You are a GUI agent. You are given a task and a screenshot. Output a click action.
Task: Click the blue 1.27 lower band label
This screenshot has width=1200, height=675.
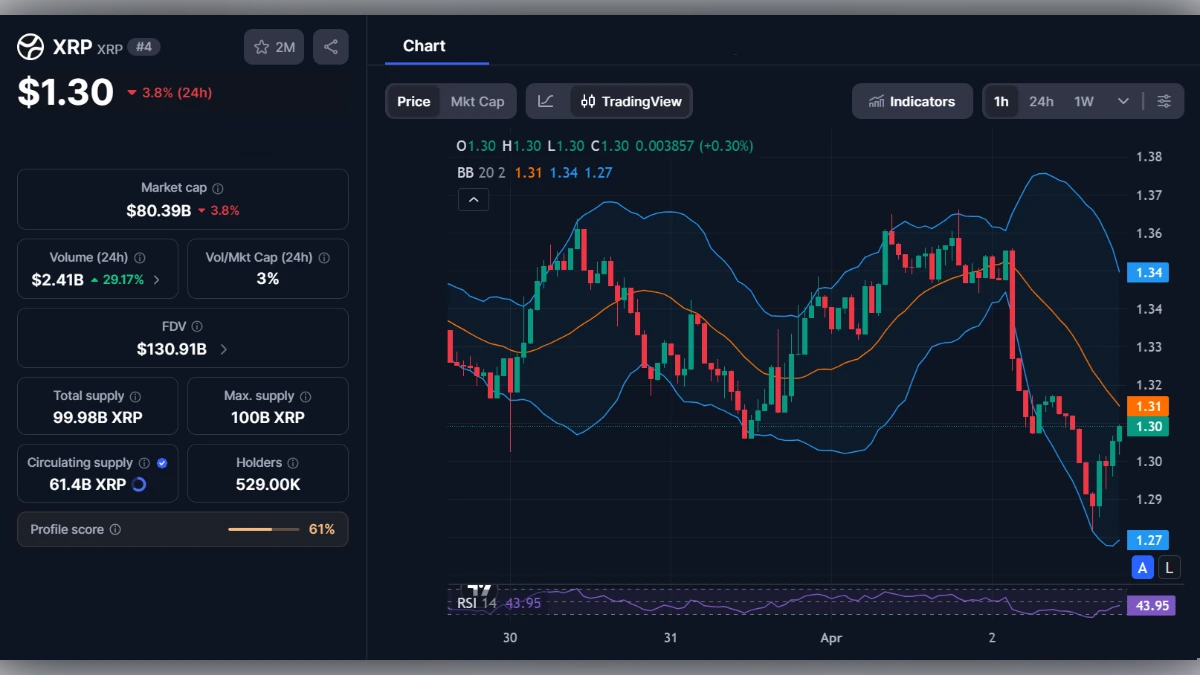tap(1147, 540)
